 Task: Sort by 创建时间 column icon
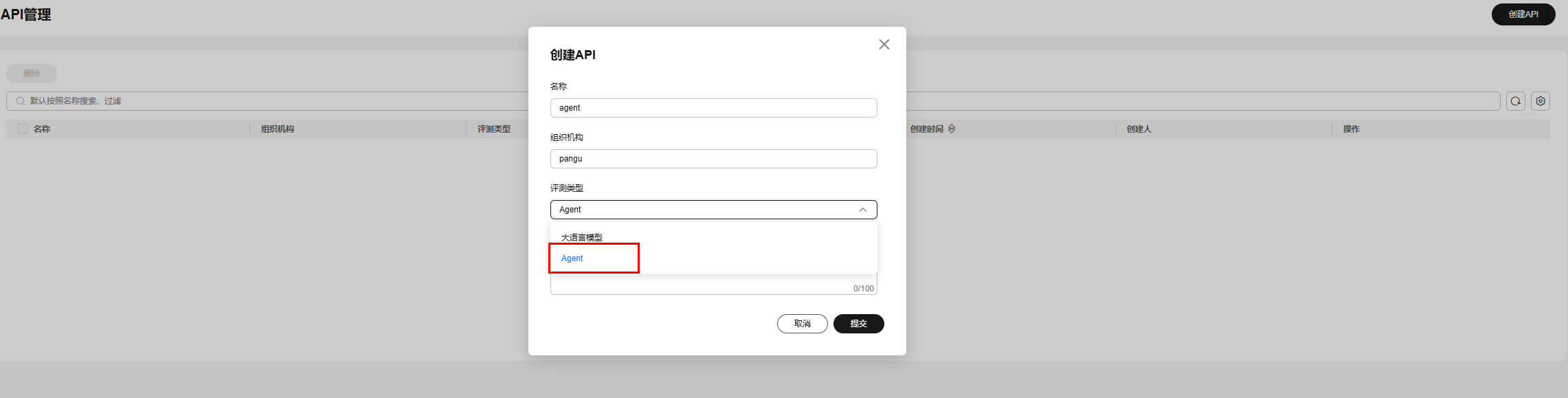tap(952, 129)
